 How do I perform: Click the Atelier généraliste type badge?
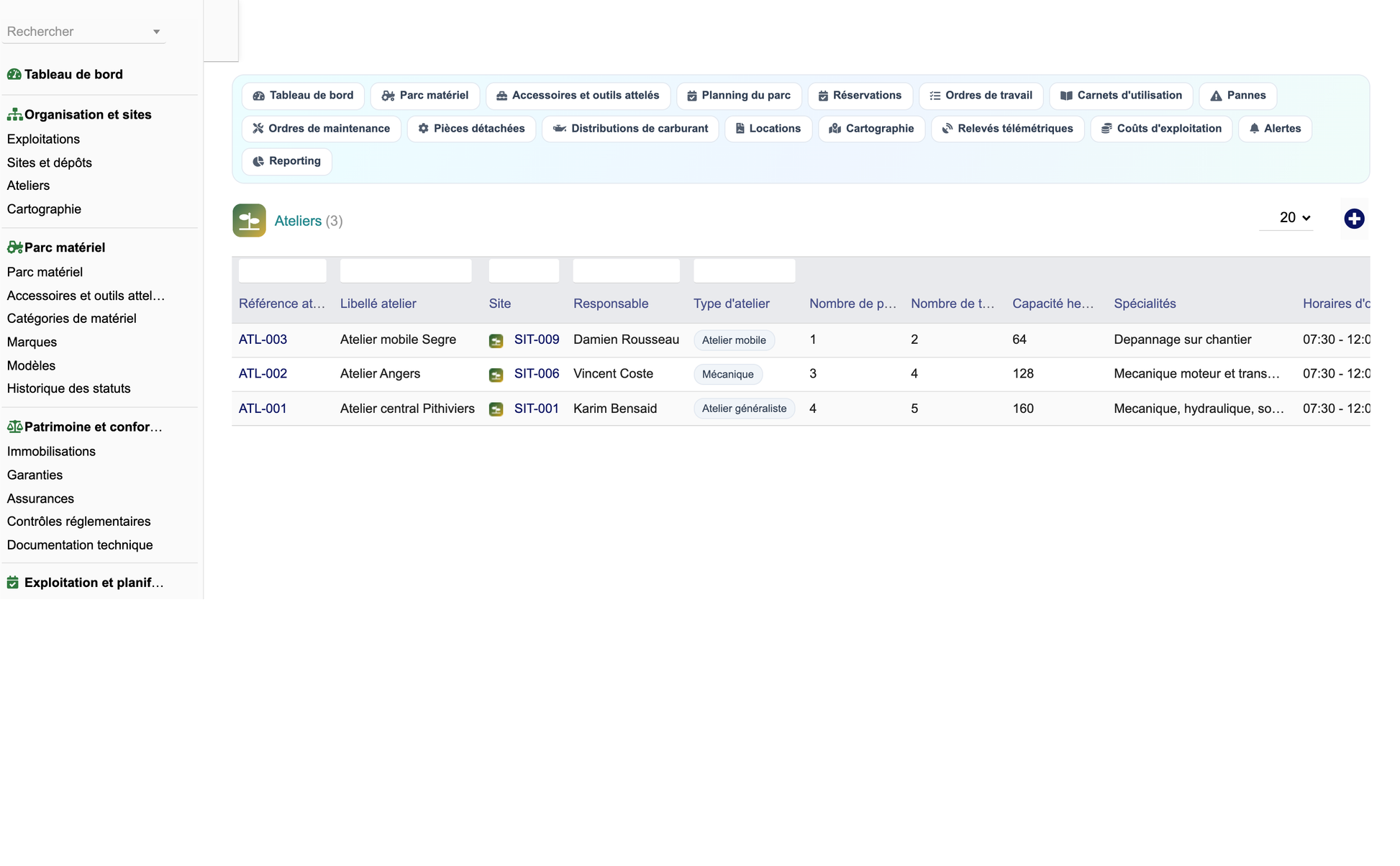[744, 409]
